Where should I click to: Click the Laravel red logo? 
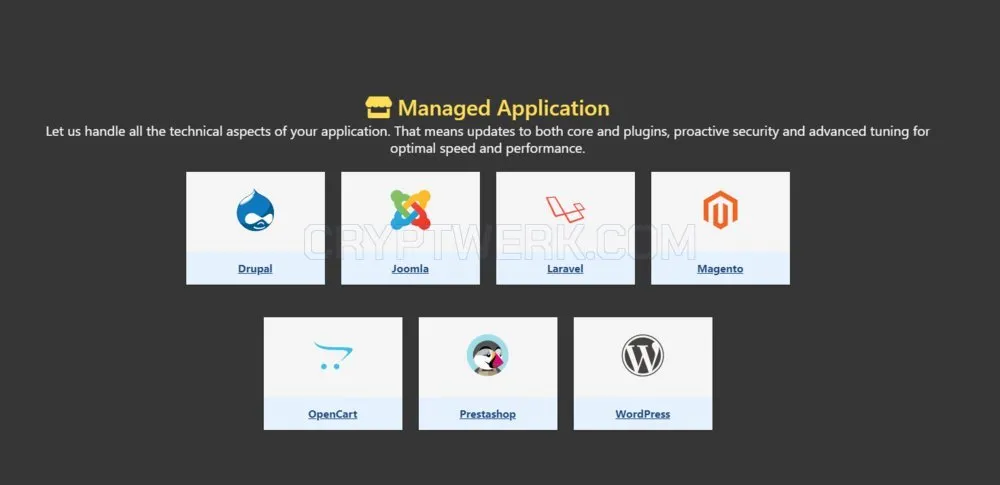tap(565, 209)
